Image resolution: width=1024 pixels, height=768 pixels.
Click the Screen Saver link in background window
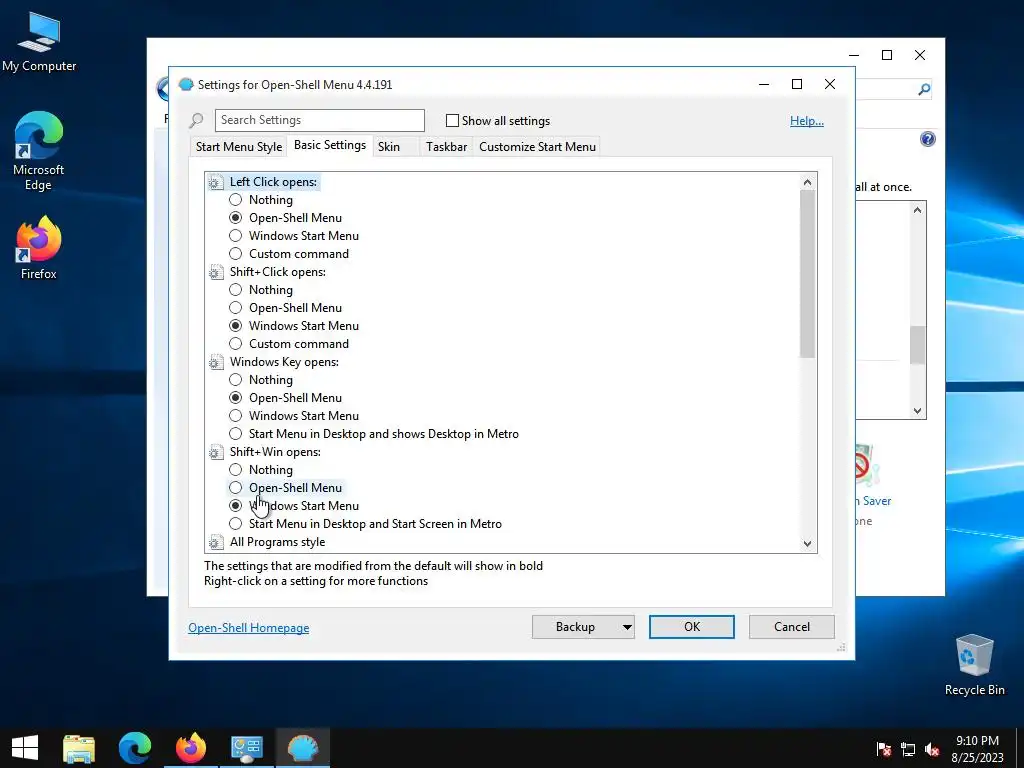coord(873,501)
